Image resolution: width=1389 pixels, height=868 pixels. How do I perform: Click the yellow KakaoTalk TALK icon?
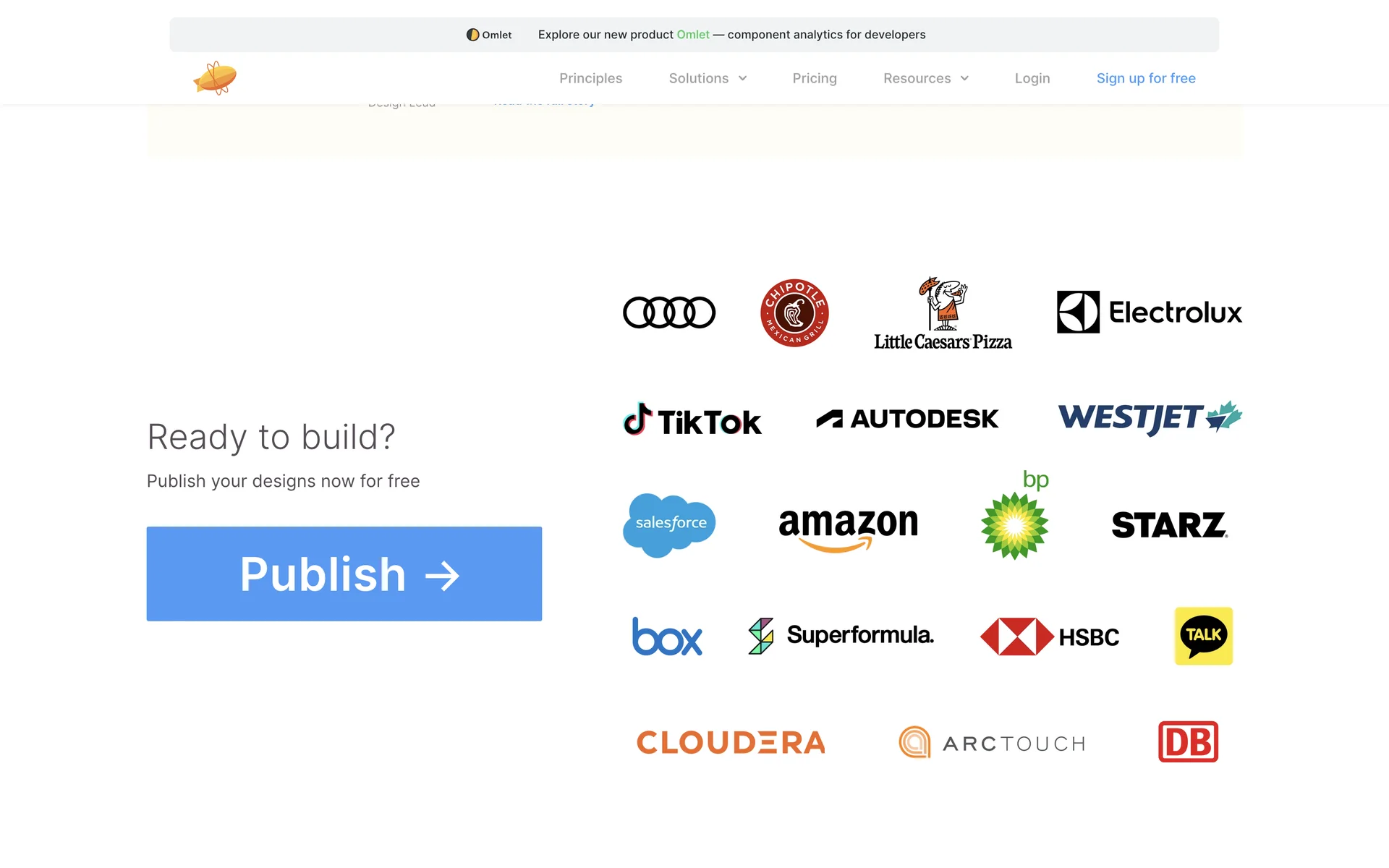(x=1203, y=636)
